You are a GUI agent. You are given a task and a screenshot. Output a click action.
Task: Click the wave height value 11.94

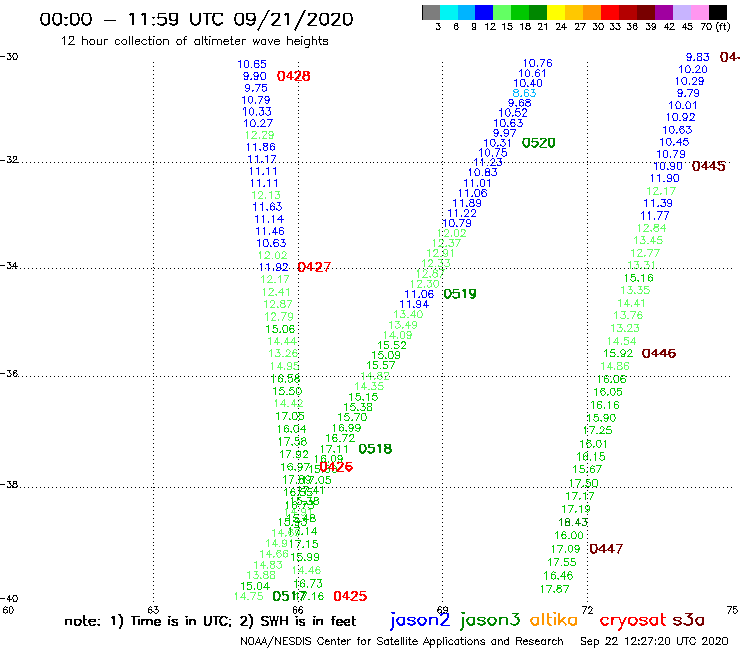click(414, 304)
